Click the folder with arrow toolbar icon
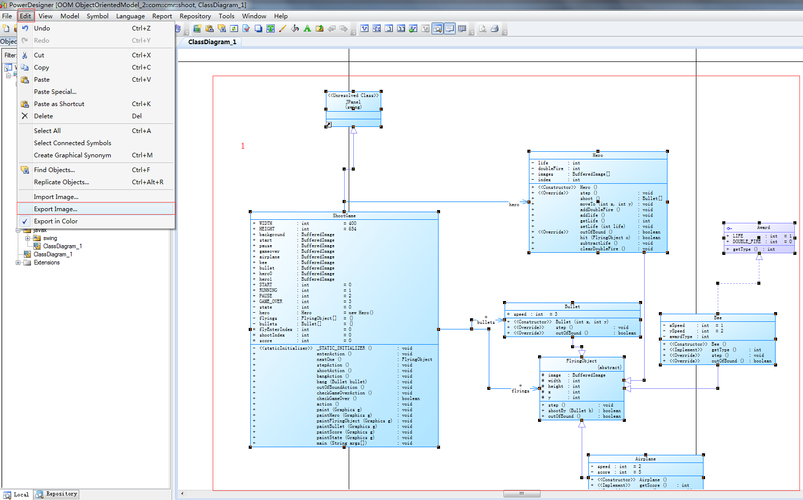 (320, 29)
